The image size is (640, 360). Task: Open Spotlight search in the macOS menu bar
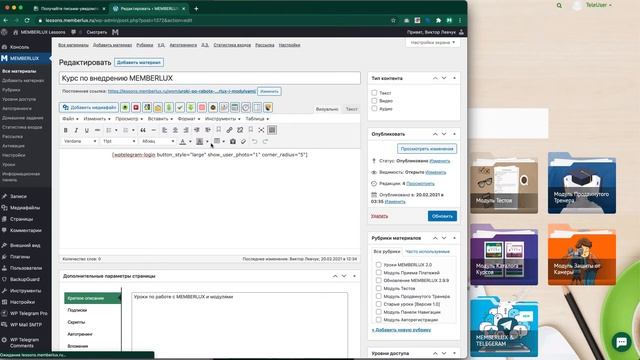559,5
